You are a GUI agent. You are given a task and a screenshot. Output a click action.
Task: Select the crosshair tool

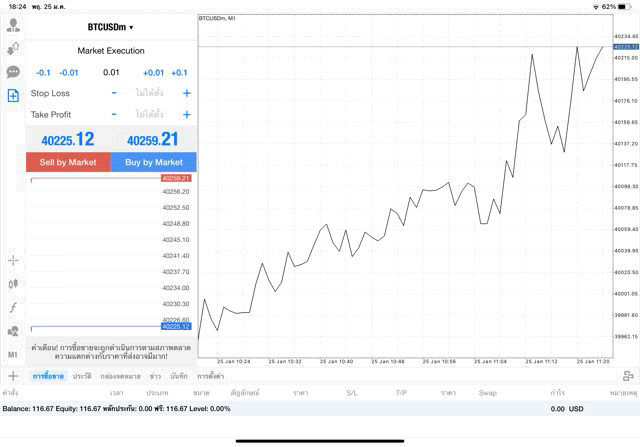[13, 260]
